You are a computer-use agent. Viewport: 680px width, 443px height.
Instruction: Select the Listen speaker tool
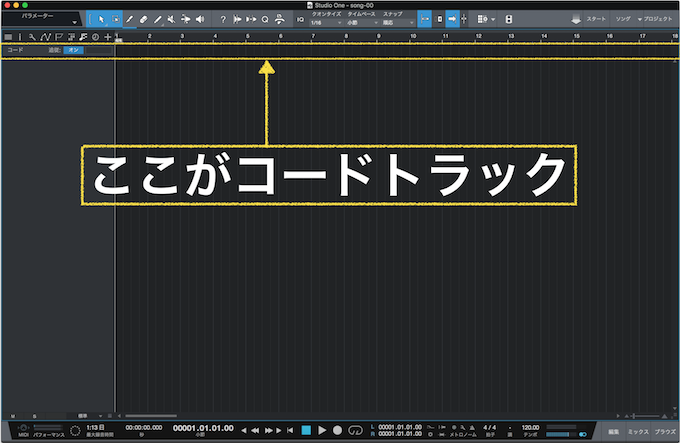click(200, 19)
